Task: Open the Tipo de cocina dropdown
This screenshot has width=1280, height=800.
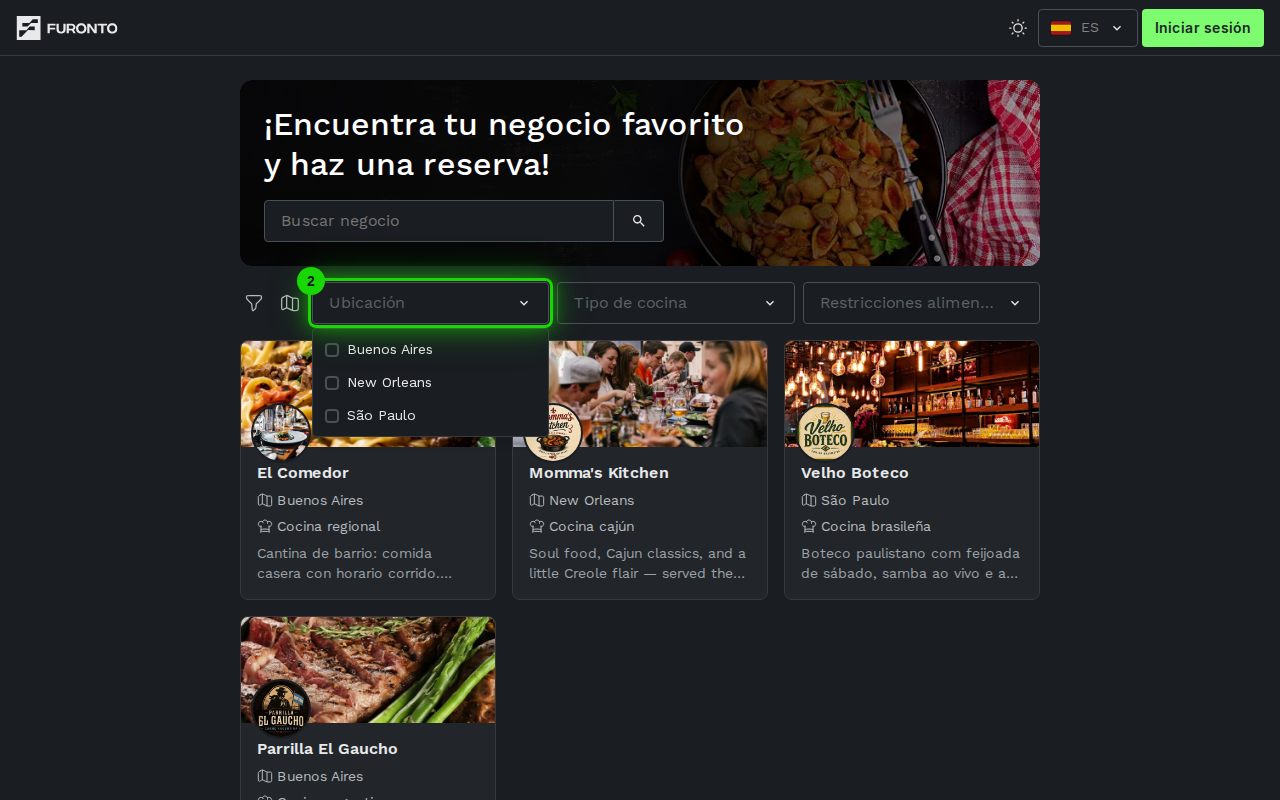Action: (x=676, y=303)
